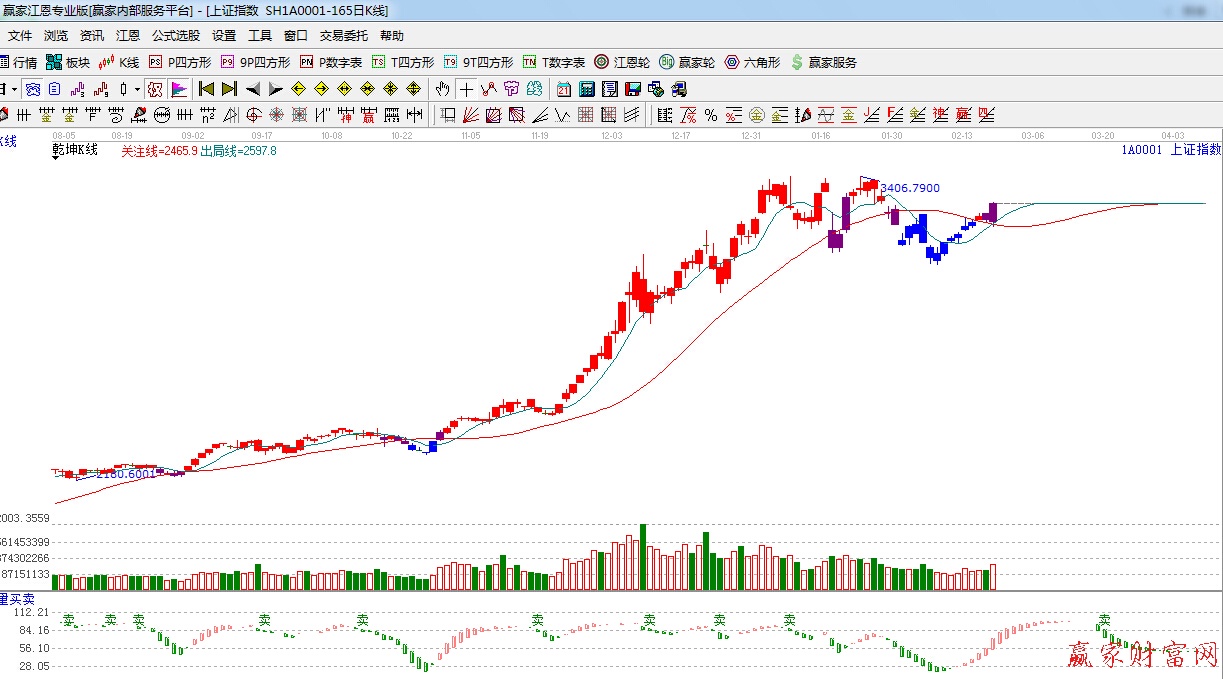Toggle the crosshair cursor button
This screenshot has width=1223, height=679.
click(x=466, y=89)
